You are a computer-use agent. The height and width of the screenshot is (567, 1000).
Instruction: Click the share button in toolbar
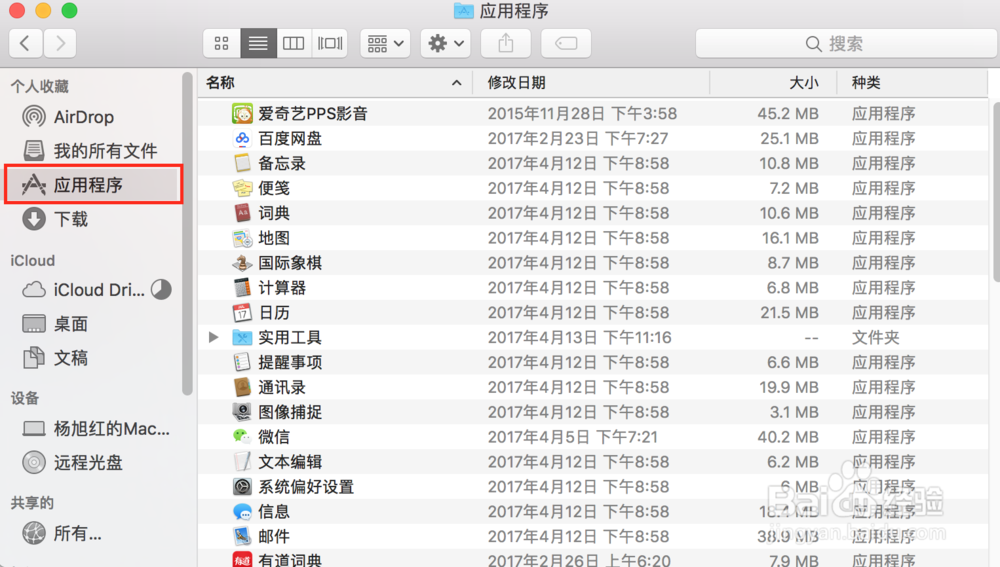(x=506, y=43)
